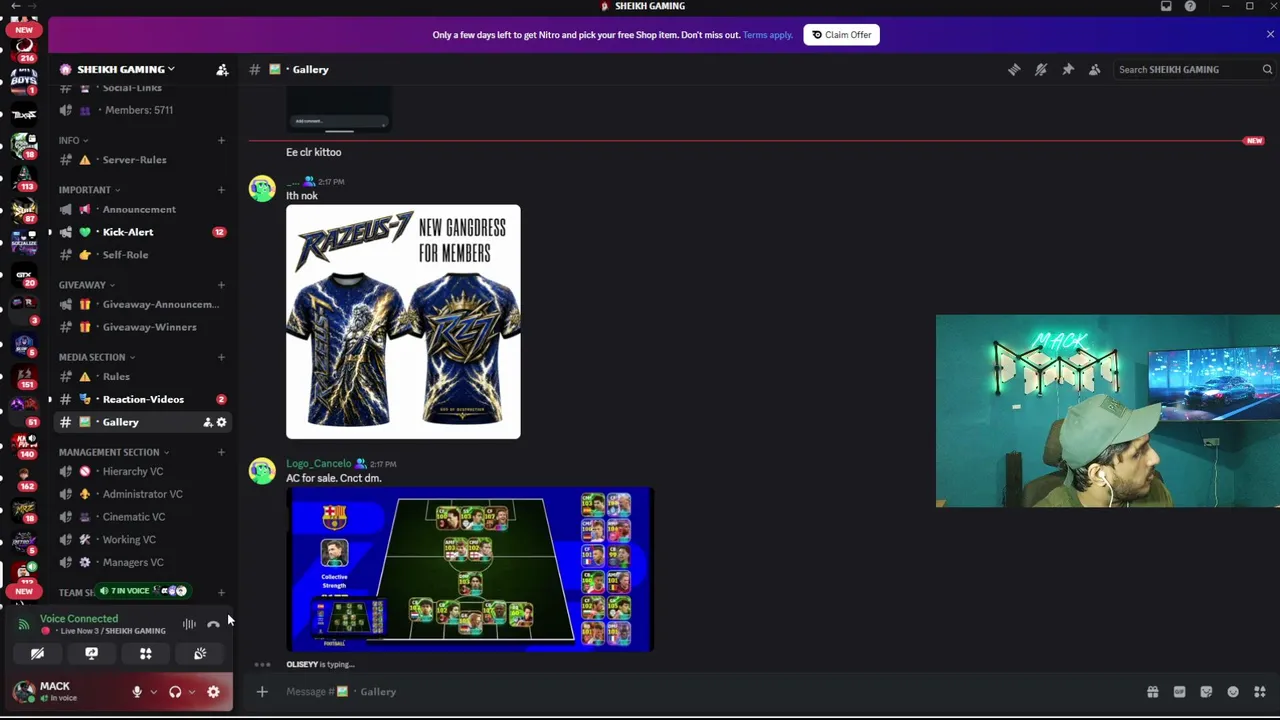Show voice connection signal details
This screenshot has width=1280, height=720.
click(24, 625)
